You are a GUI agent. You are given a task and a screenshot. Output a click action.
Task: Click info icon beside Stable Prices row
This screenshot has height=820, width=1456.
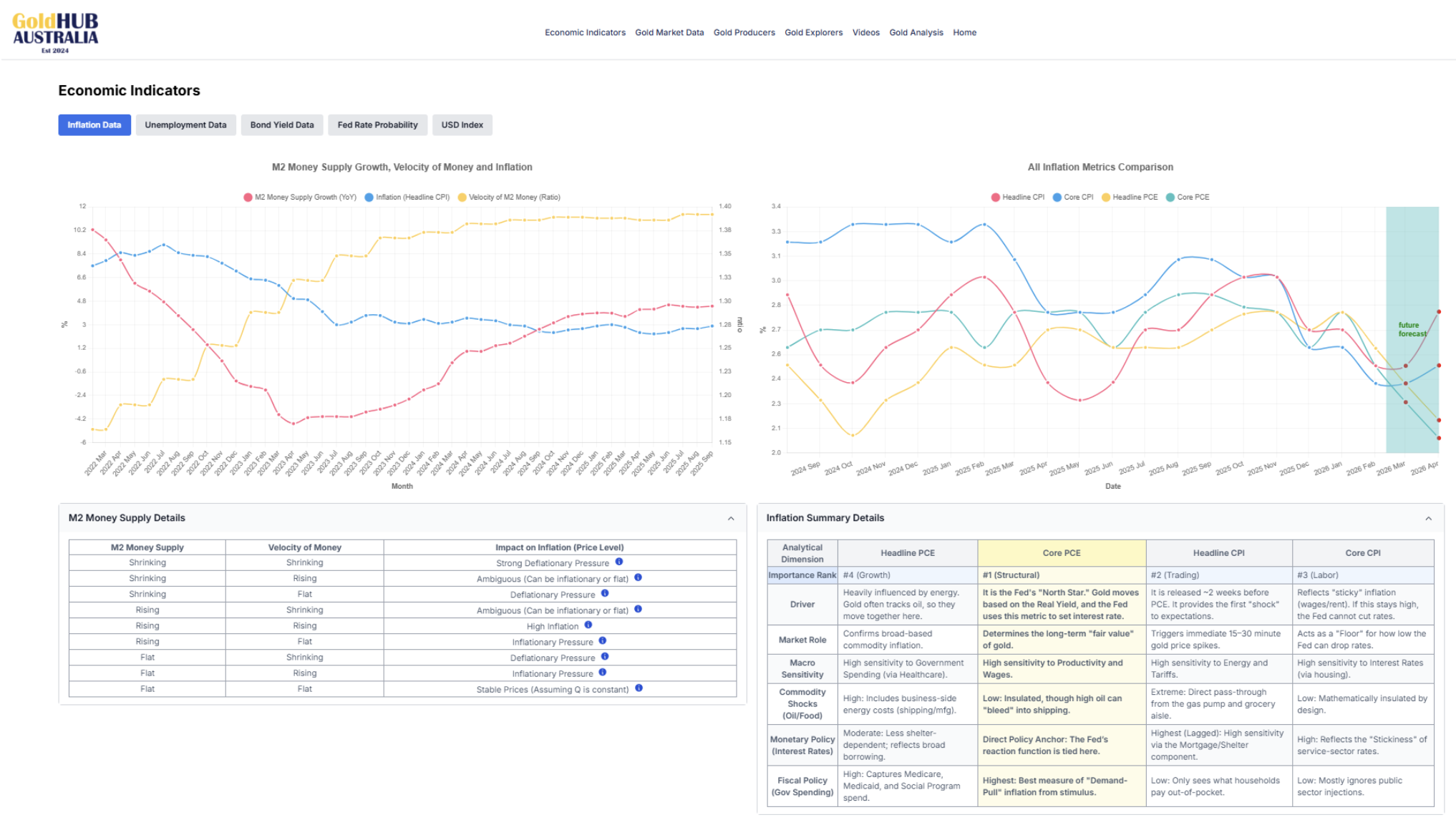pos(639,688)
